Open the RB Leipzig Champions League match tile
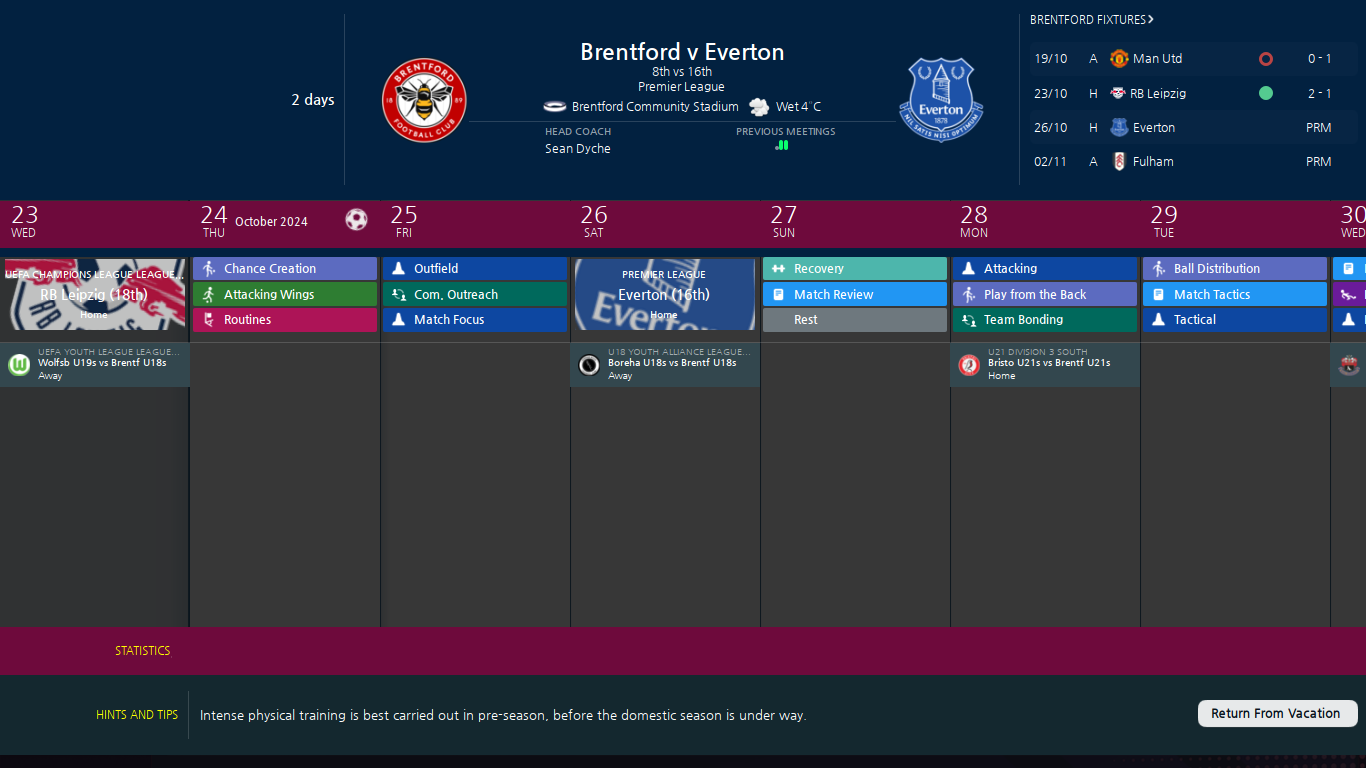Screen dimensions: 1366x768 94,294
